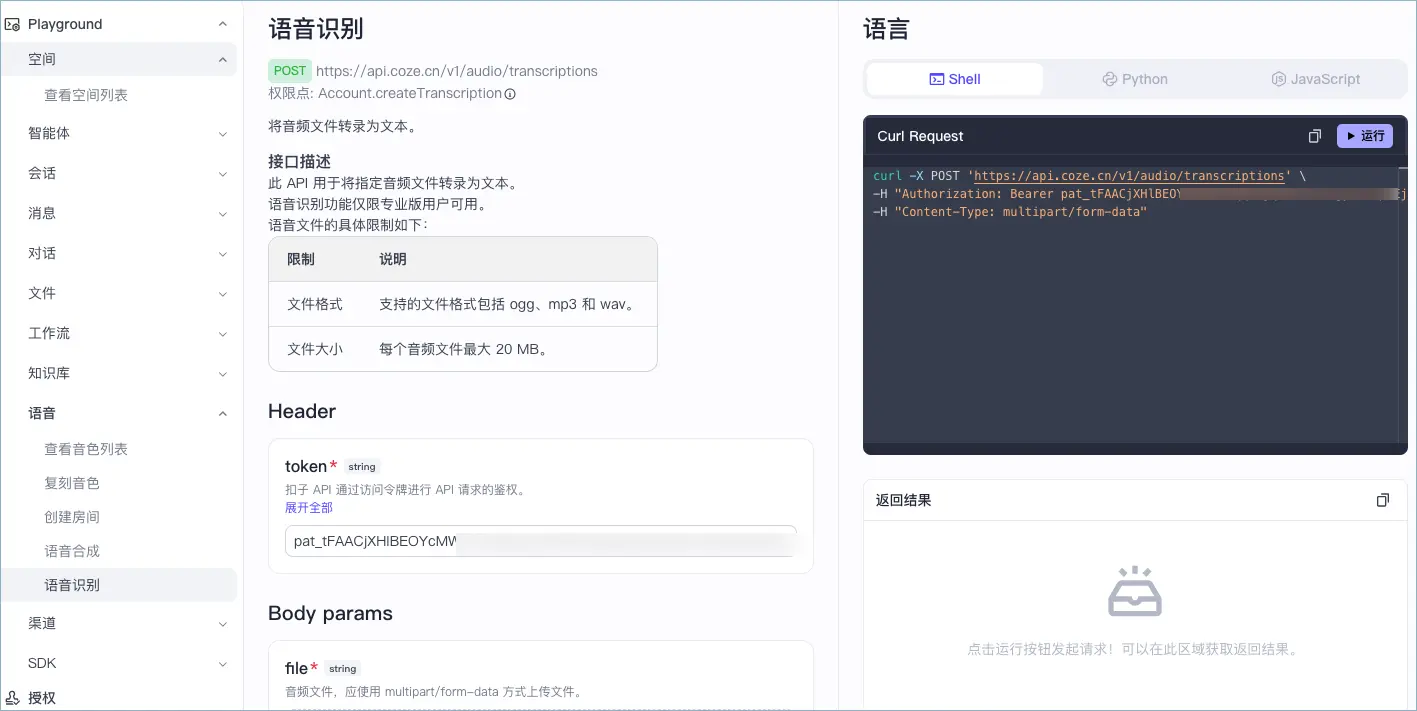Click the POST method badge
Screen dimensions: 1417x711
click(x=290, y=71)
